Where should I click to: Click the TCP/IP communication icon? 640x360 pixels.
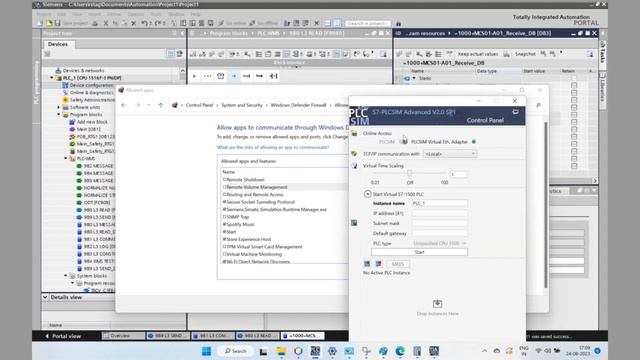354,154
